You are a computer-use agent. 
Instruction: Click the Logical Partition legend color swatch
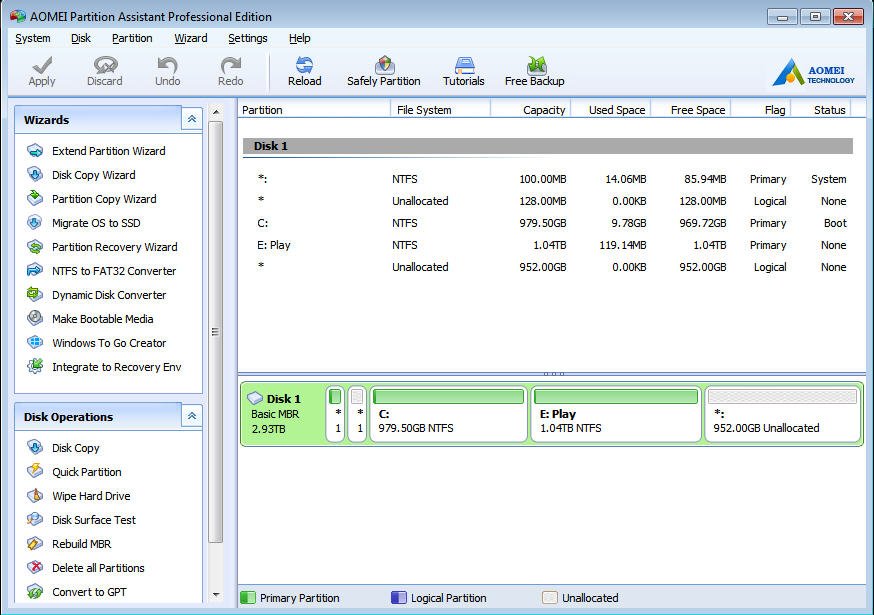click(399, 598)
